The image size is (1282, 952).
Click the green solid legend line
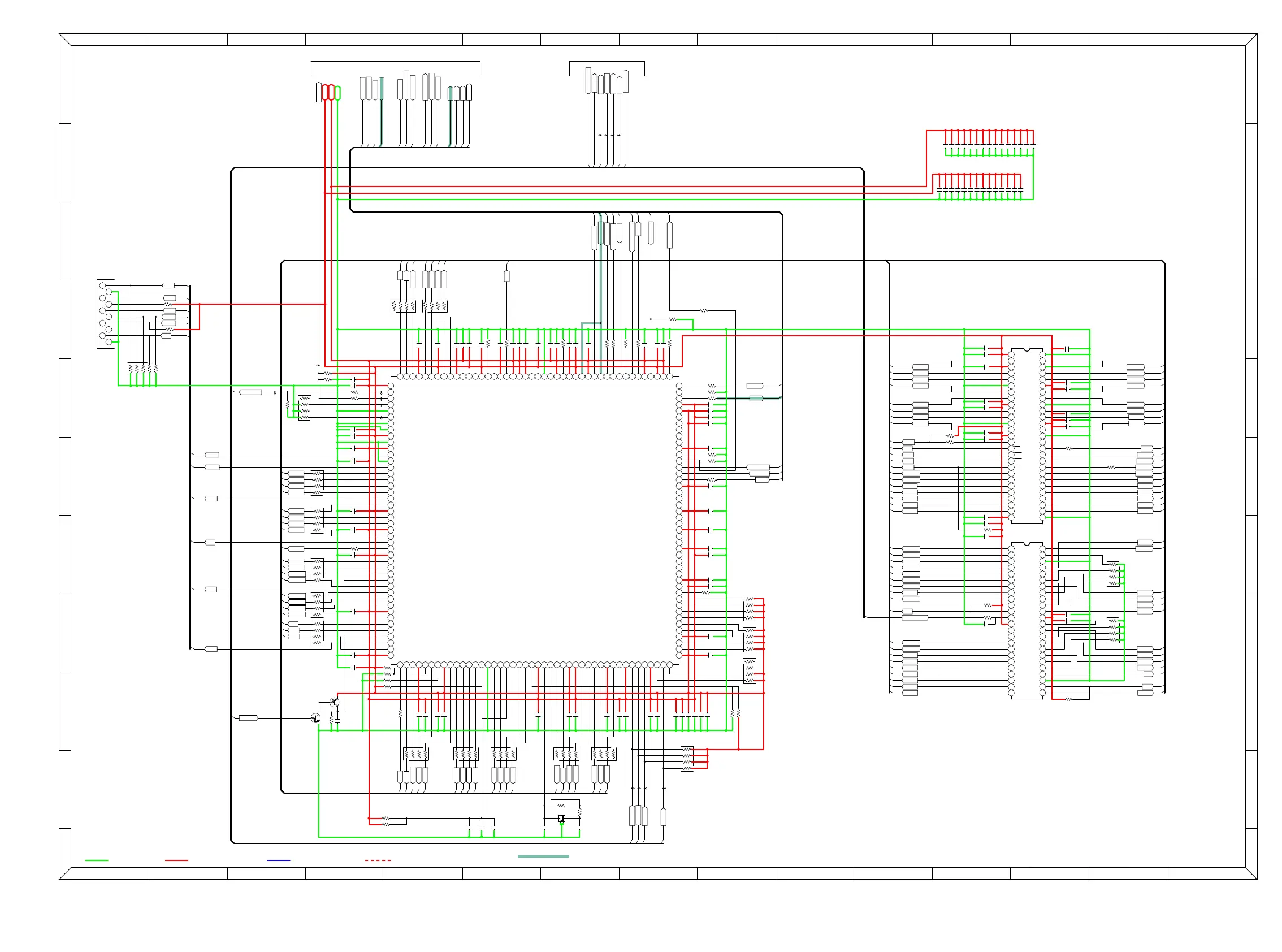[96, 860]
